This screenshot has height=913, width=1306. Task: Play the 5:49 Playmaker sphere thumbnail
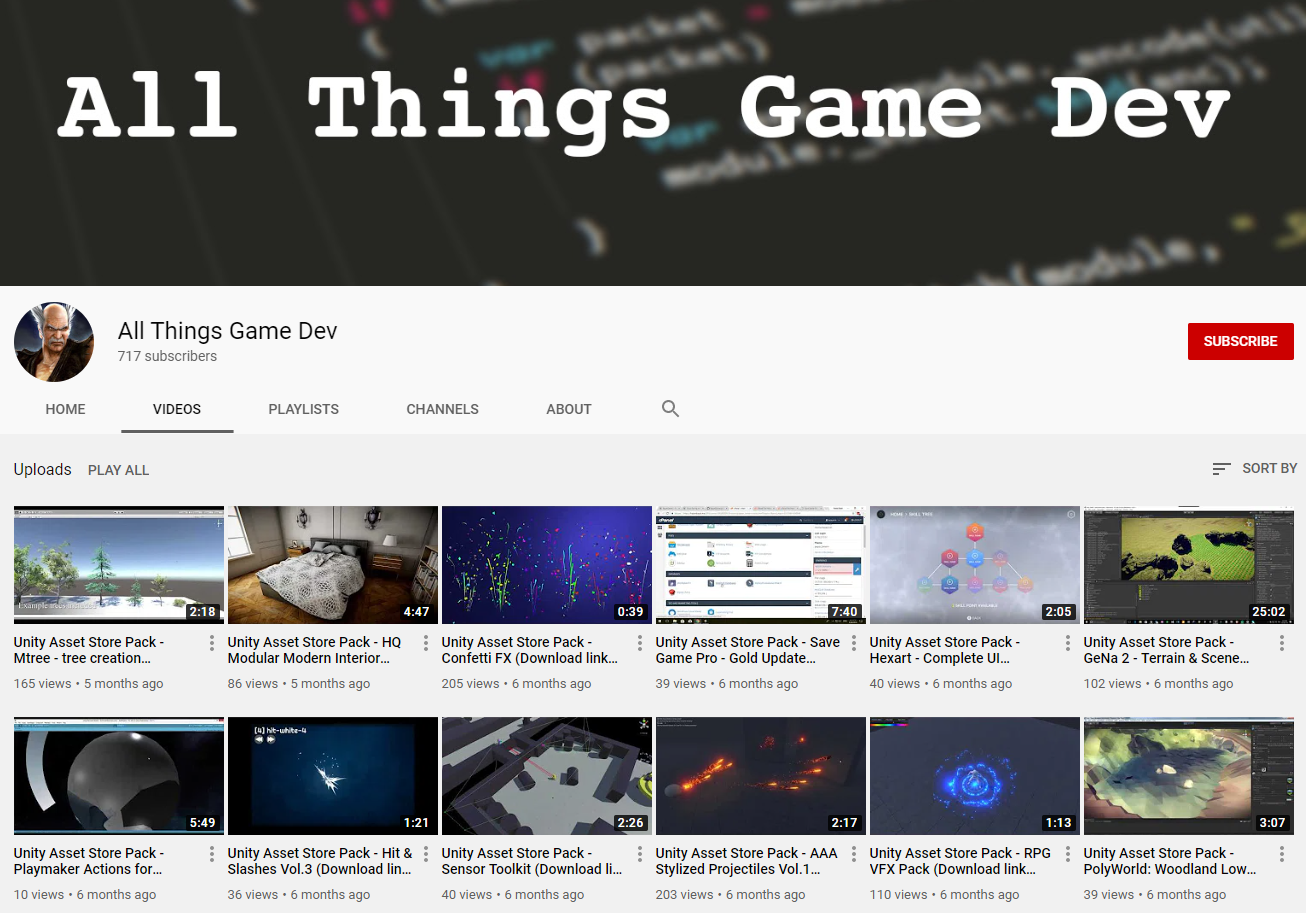tap(119, 776)
